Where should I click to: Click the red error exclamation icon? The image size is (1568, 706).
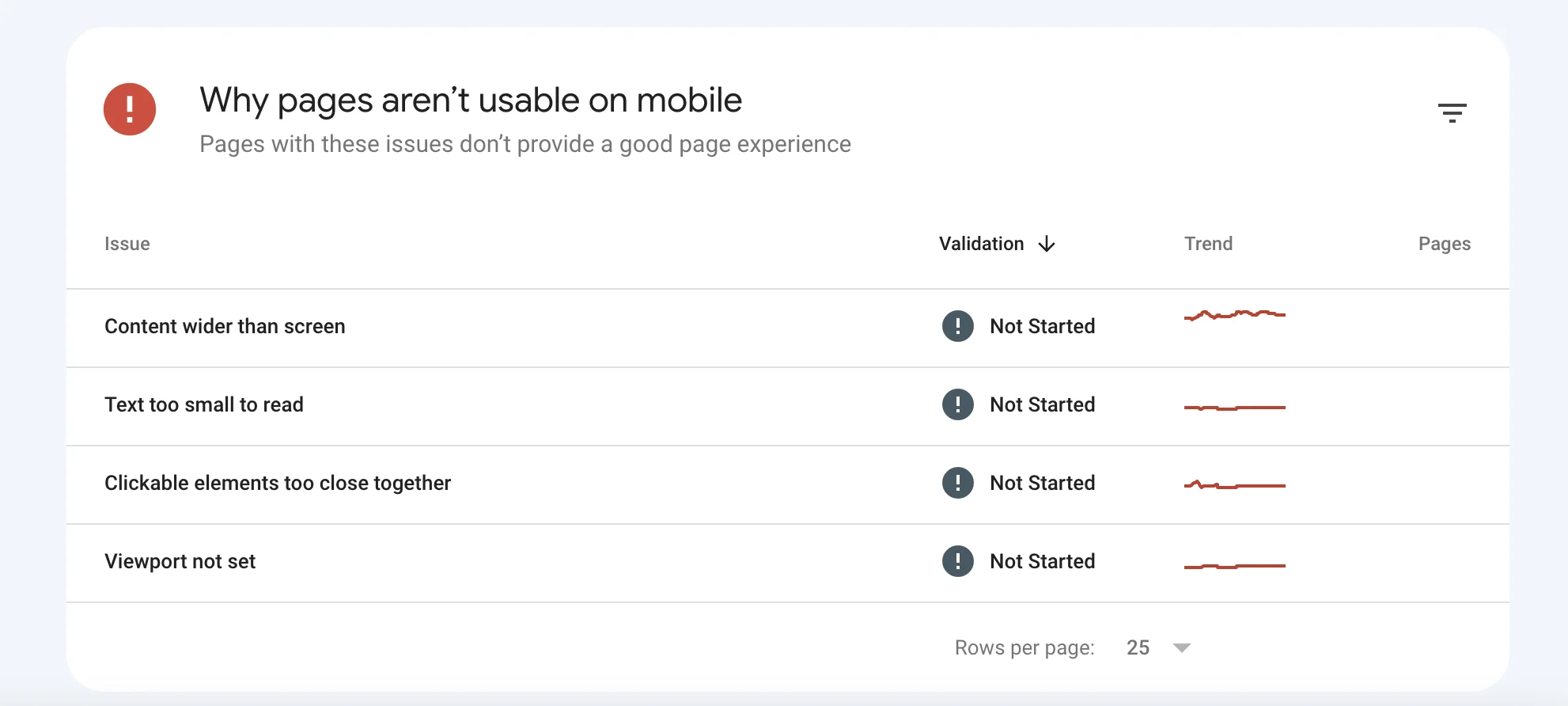(130, 109)
